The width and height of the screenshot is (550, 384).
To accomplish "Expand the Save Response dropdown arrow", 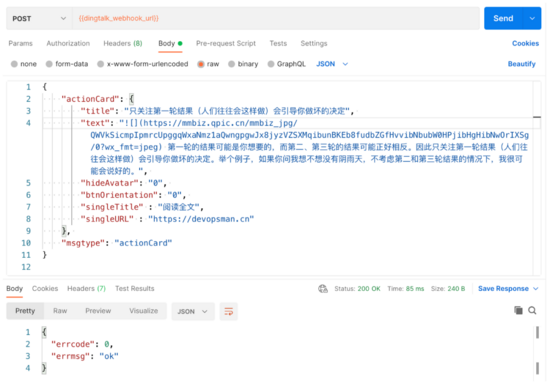I will coord(536,289).
